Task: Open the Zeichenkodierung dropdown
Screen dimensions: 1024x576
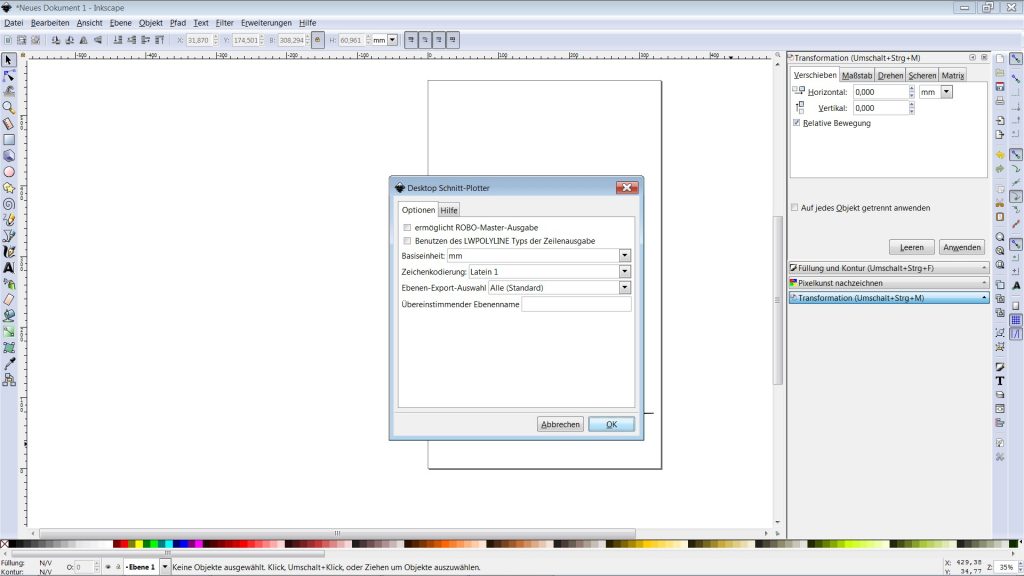Action: pyautogui.click(x=625, y=272)
